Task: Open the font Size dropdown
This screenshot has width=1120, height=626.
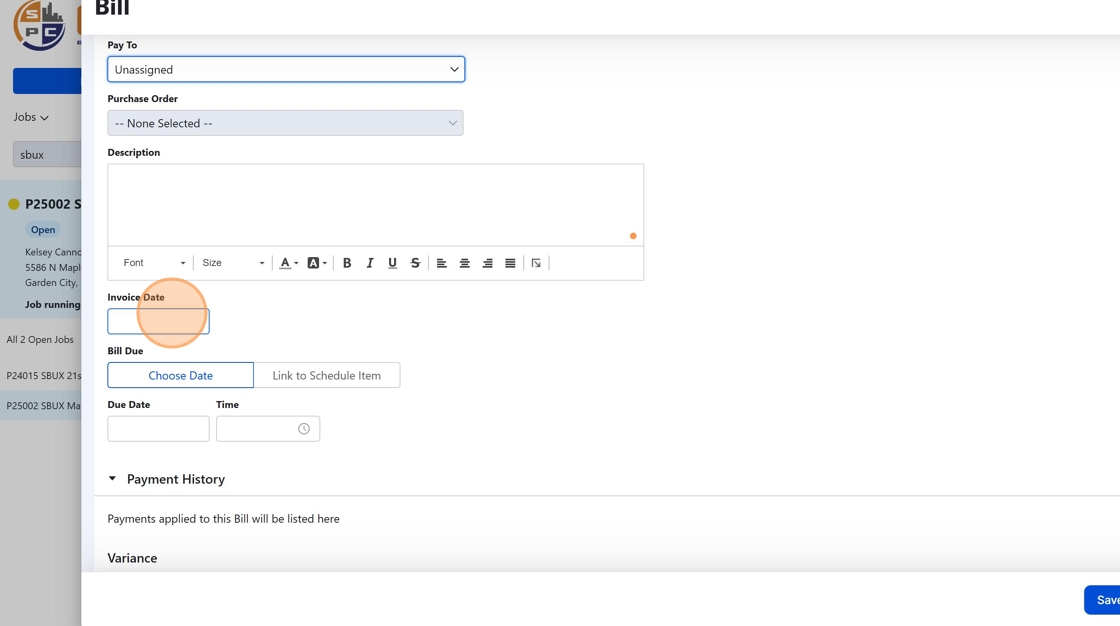Action: point(233,263)
